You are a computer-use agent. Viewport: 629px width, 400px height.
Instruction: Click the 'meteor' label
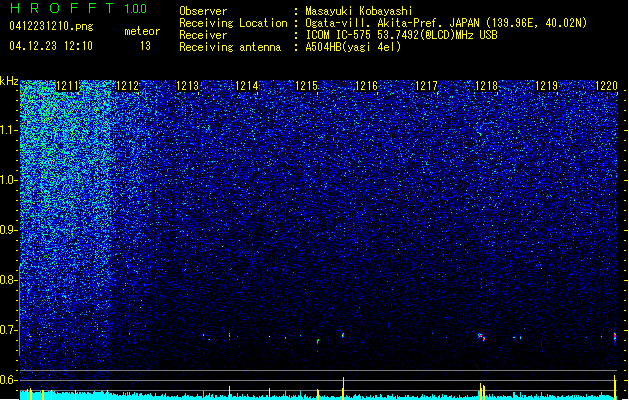click(x=142, y=31)
